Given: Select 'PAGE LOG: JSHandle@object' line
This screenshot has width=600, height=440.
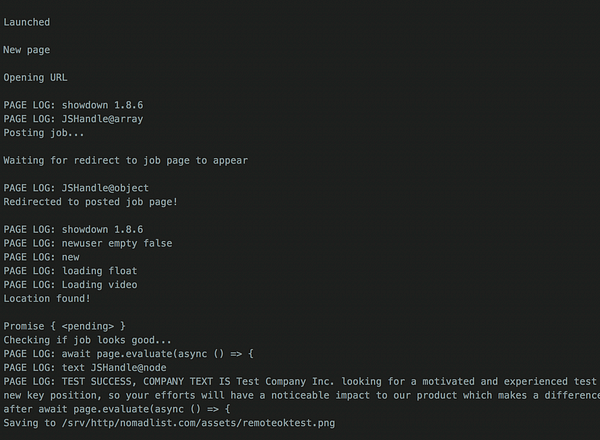Looking at the screenshot, I should (76, 188).
